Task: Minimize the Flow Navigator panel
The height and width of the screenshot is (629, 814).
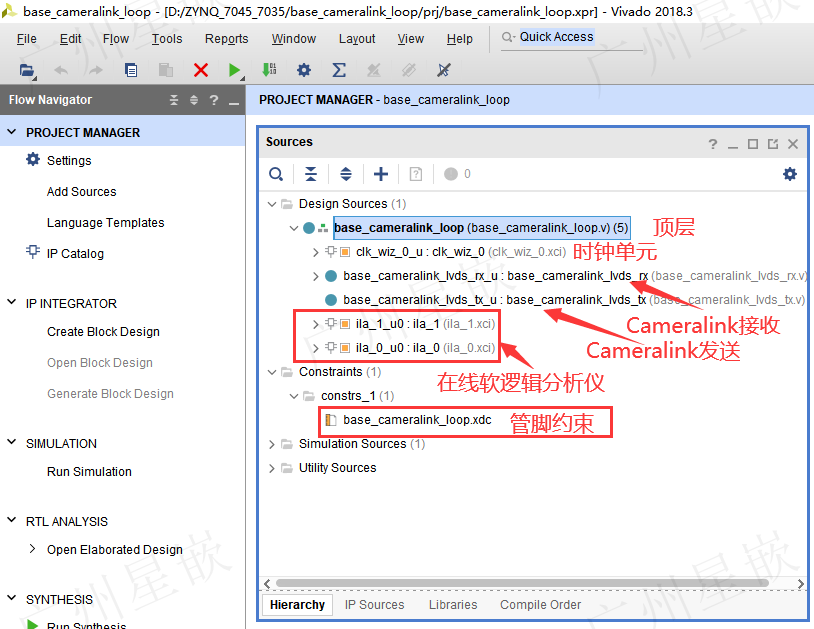Action: (x=234, y=103)
